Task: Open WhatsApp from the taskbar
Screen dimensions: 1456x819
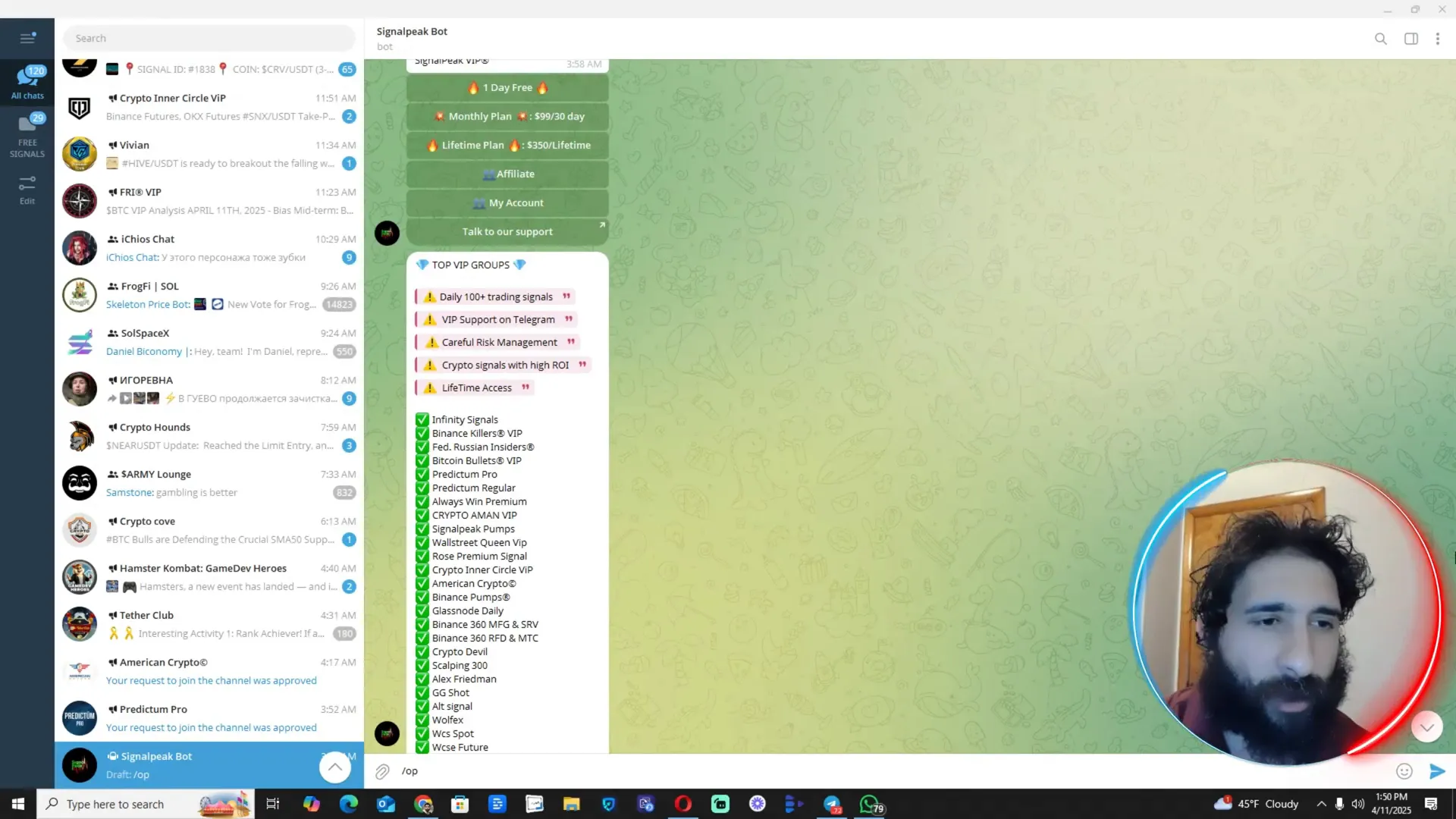Action: point(870,804)
